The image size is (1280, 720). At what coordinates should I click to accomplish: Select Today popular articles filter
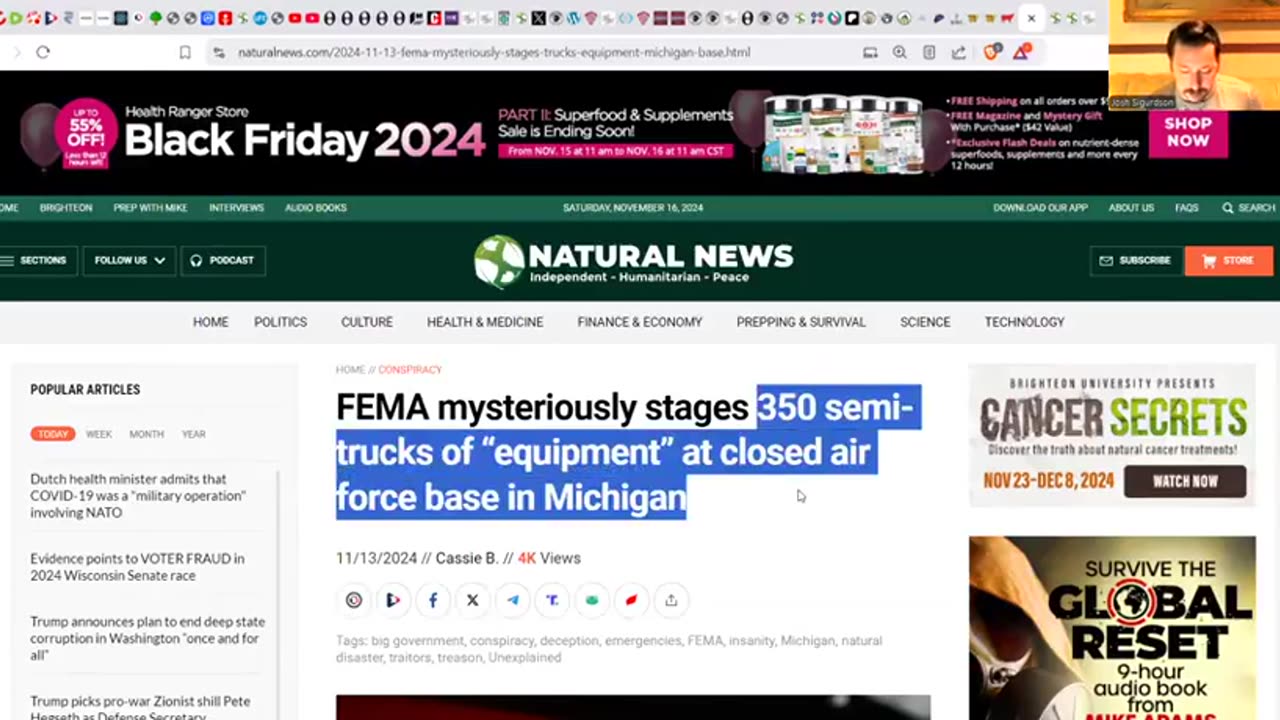coord(53,434)
